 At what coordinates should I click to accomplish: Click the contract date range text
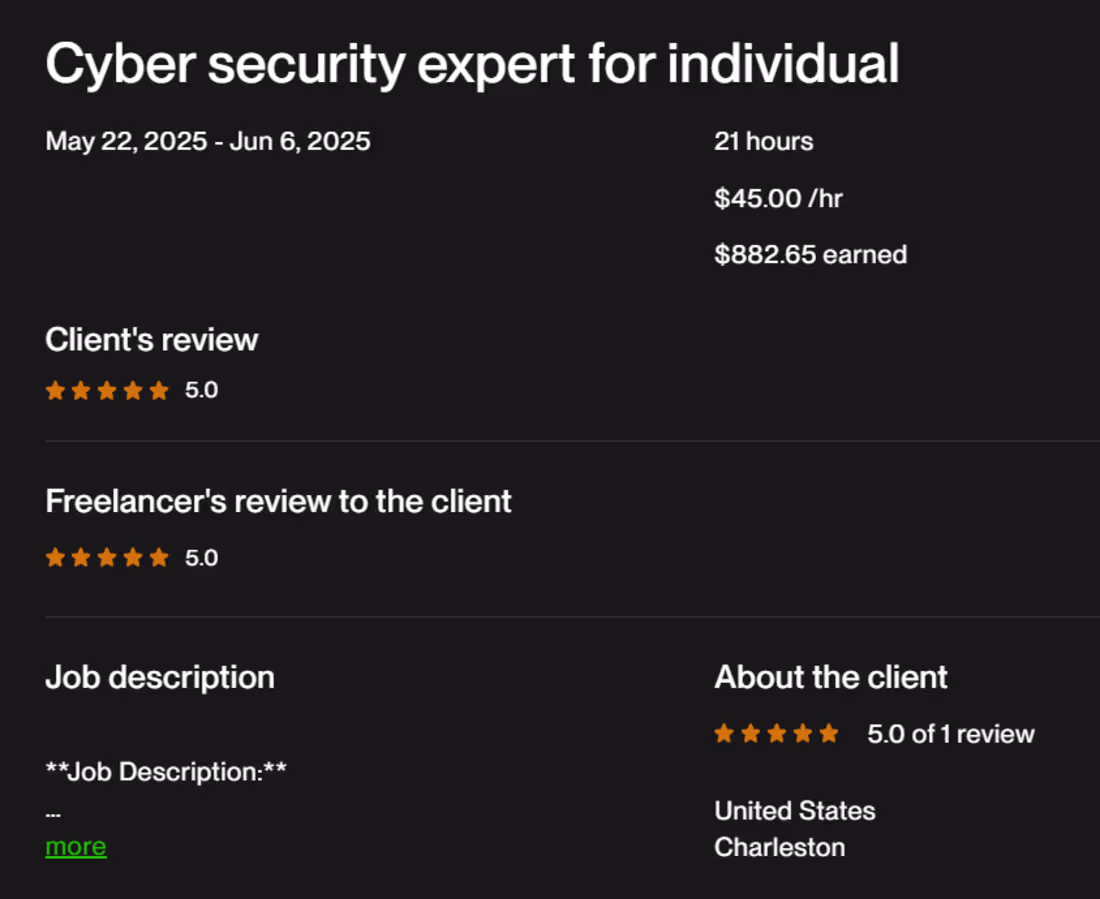click(x=207, y=141)
